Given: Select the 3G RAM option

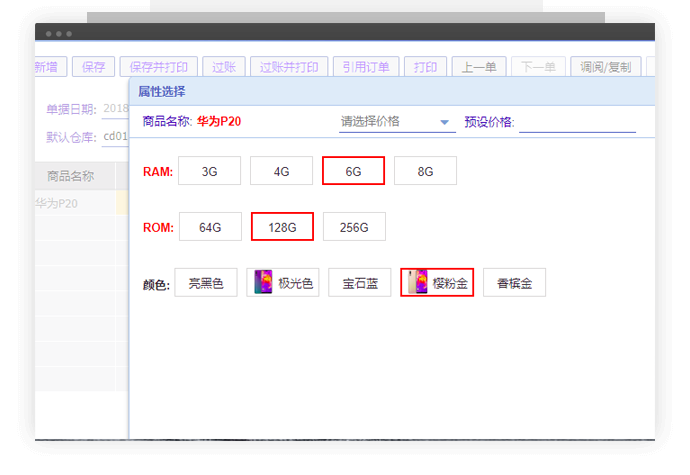Looking at the screenshot, I should (209, 171).
